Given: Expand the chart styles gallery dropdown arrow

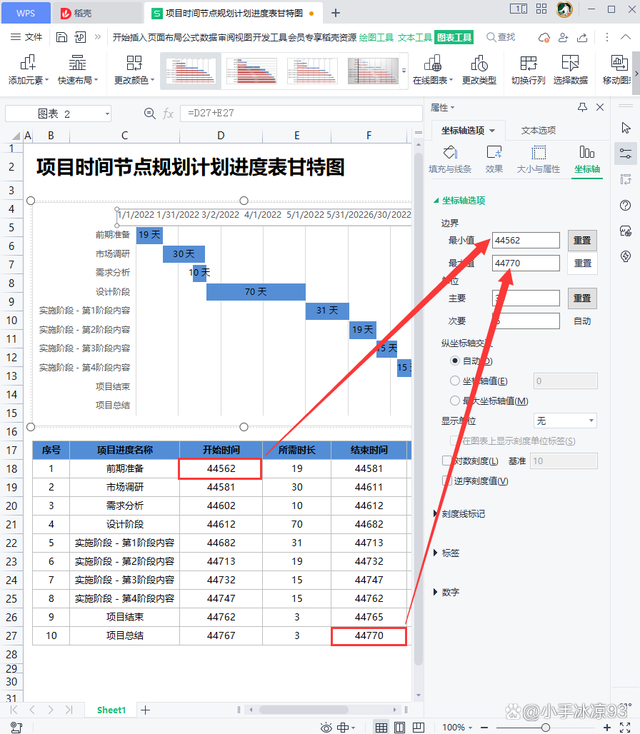Looking at the screenshot, I should (x=404, y=71).
